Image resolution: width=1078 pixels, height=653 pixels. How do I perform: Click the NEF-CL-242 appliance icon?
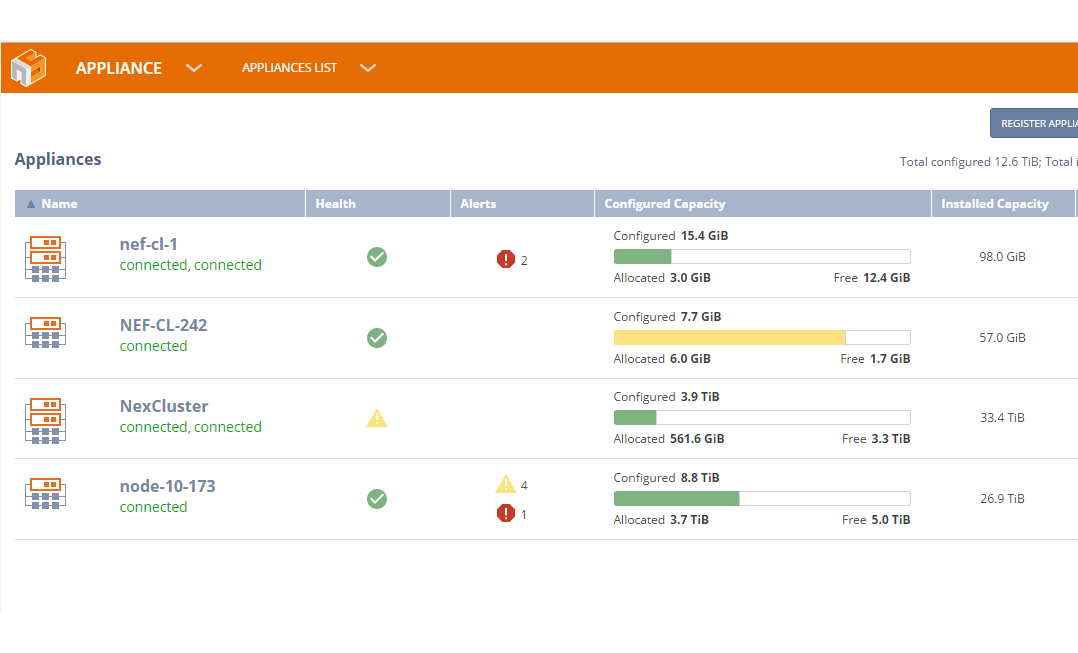(x=45, y=333)
